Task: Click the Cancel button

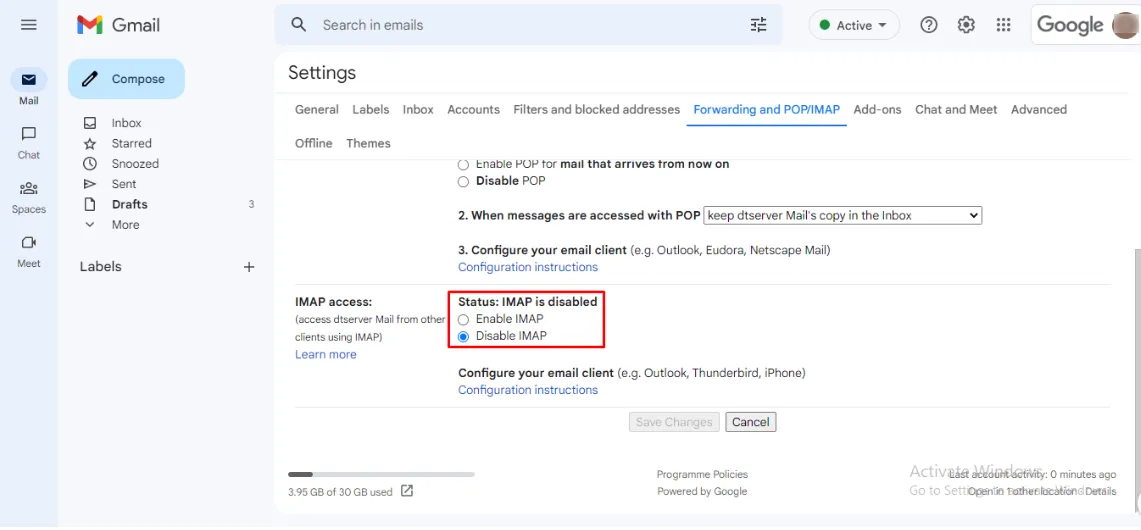Action: click(751, 422)
